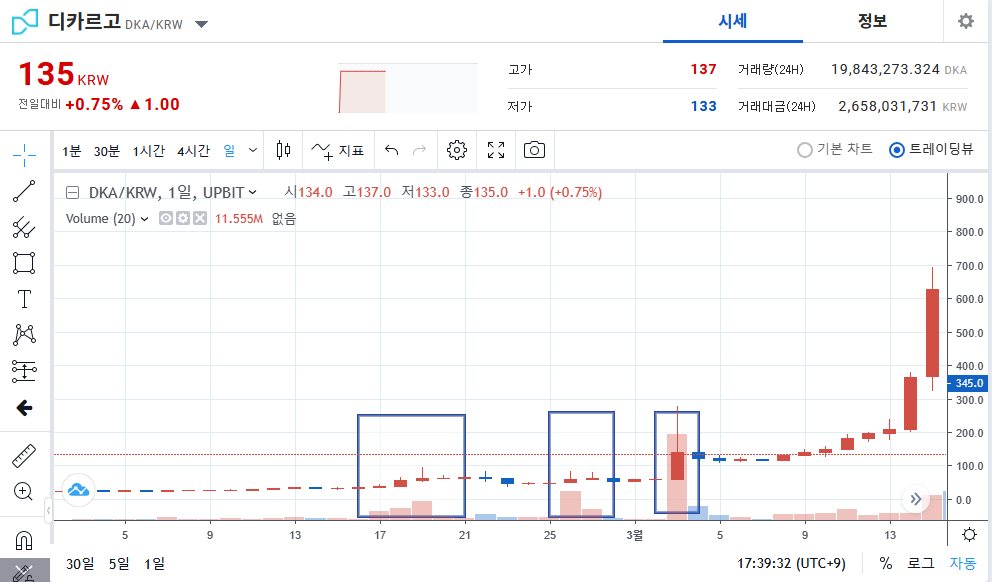Click the Digkargo coin logo
The width and height of the screenshot is (992, 582).
pos(25,22)
